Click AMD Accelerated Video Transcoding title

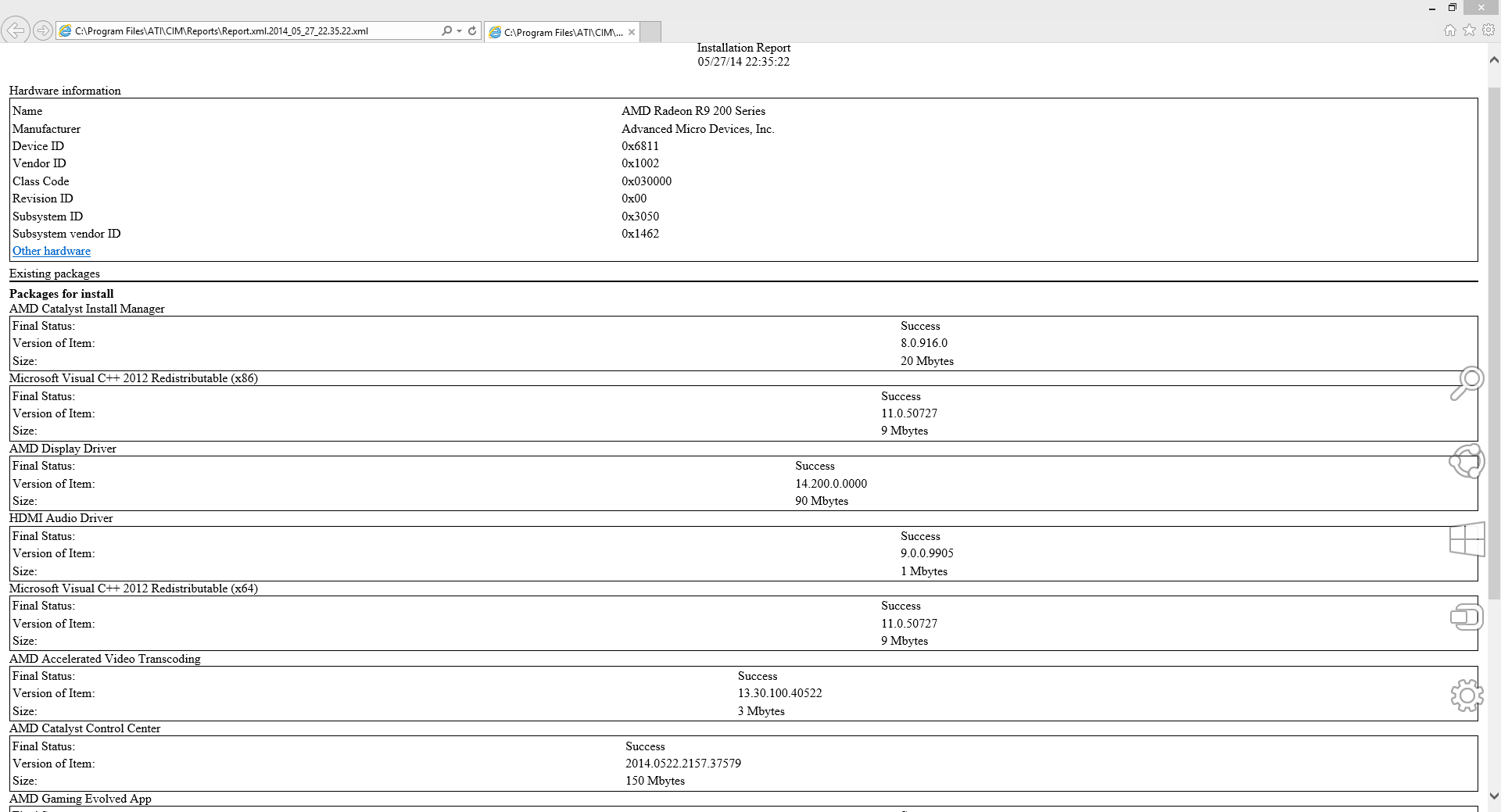click(105, 659)
